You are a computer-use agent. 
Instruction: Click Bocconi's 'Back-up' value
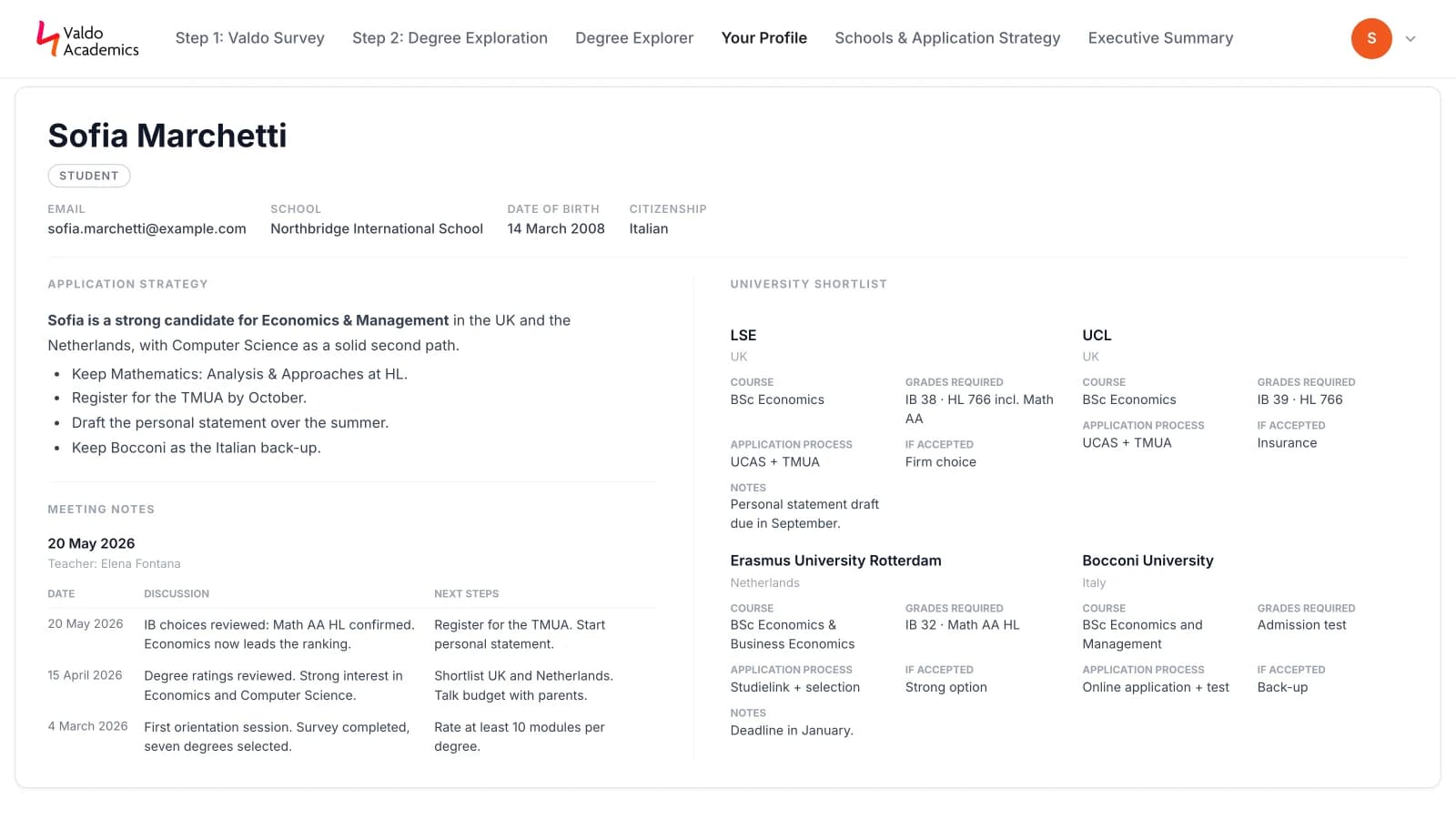click(1282, 687)
